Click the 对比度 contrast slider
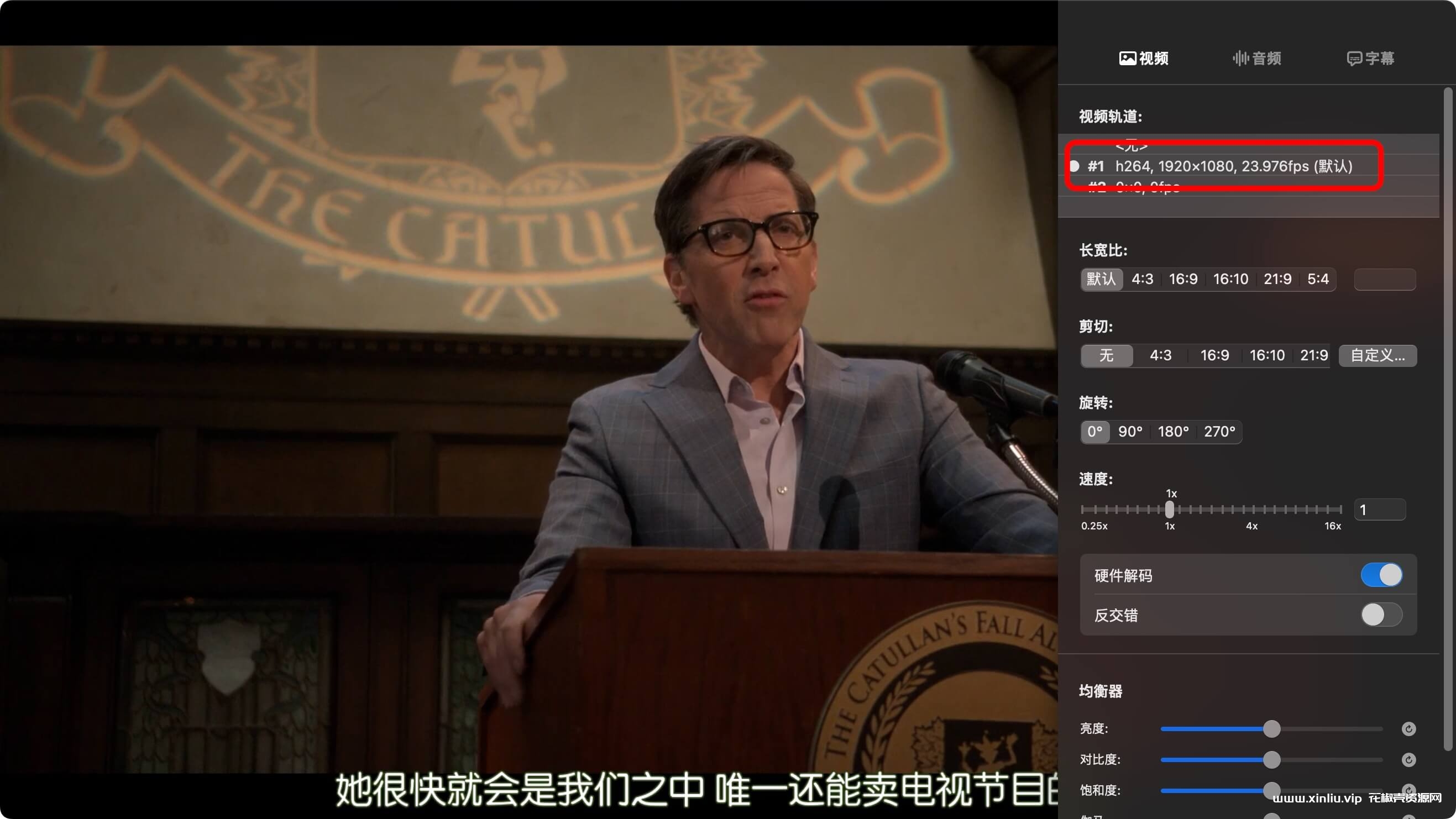The width and height of the screenshot is (1456, 819). click(1271, 760)
